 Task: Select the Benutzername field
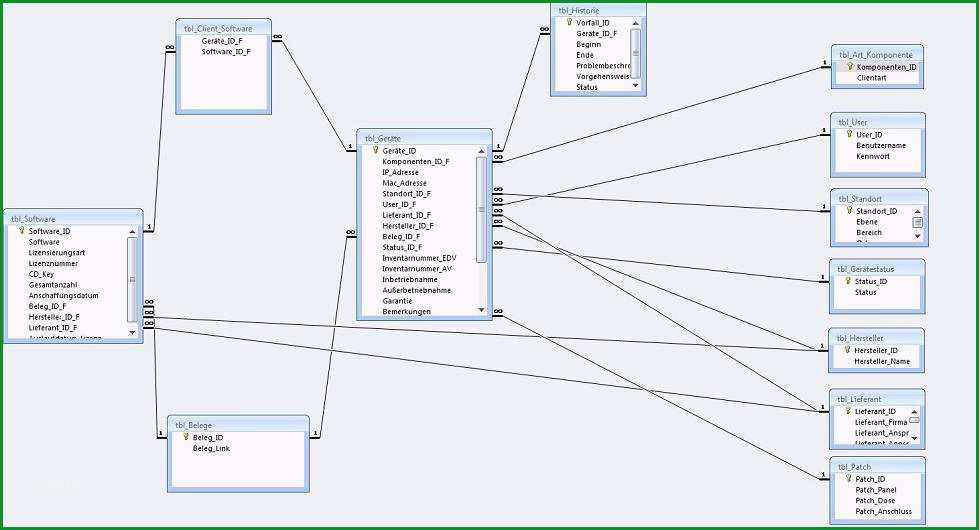881,145
